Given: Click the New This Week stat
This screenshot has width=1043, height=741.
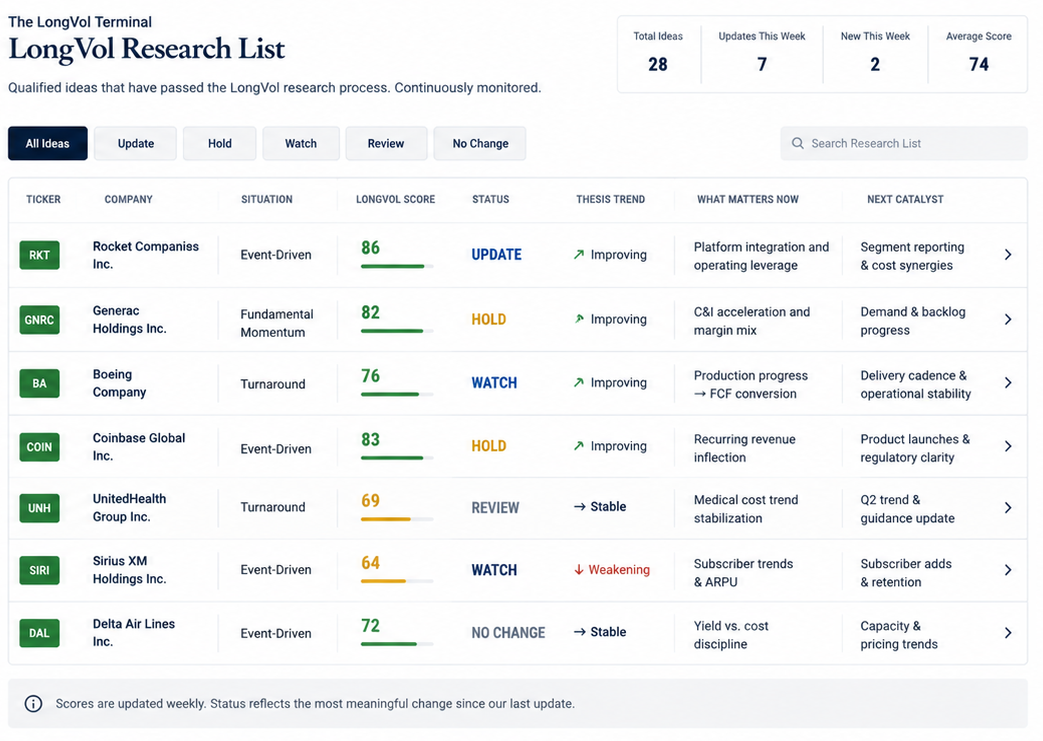Looking at the screenshot, I should click(875, 52).
